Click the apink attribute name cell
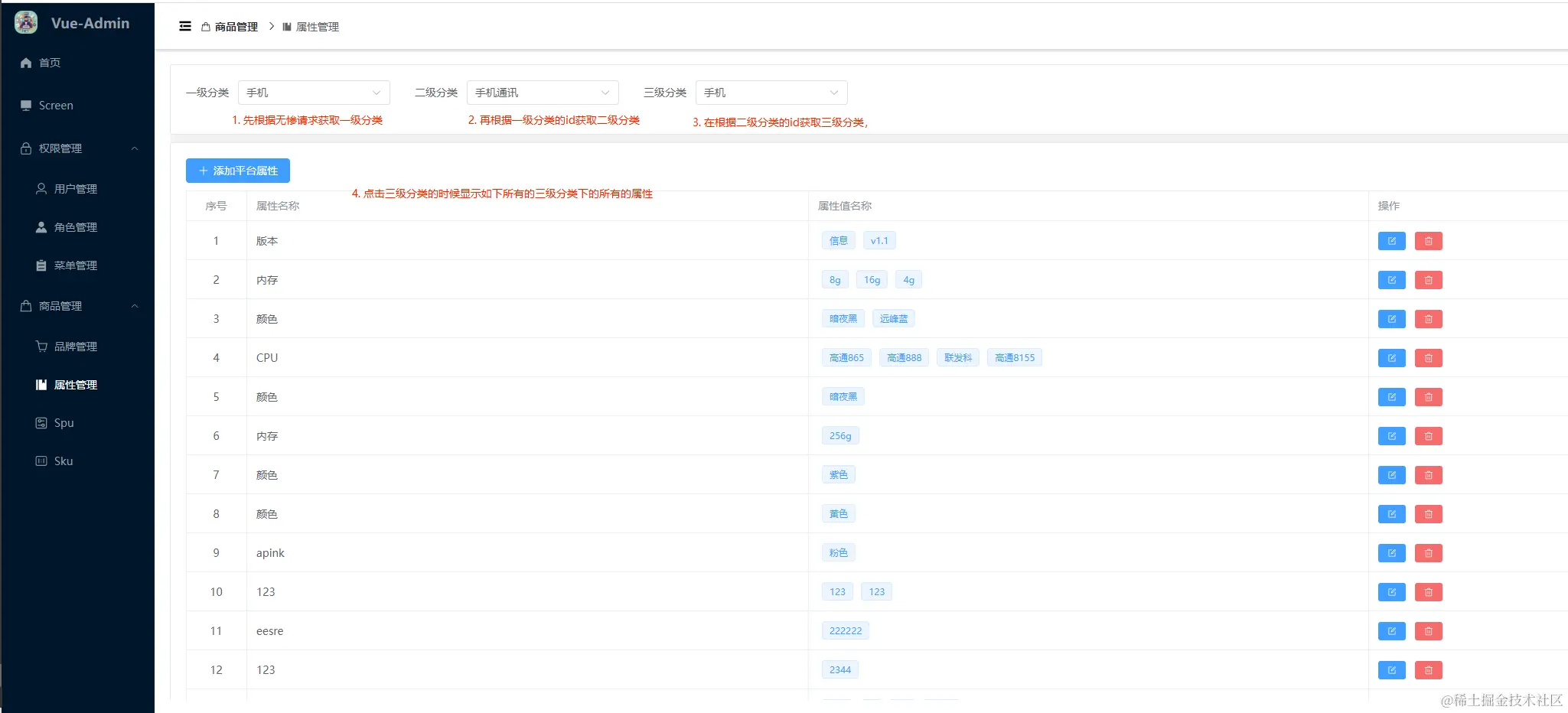 (x=527, y=553)
